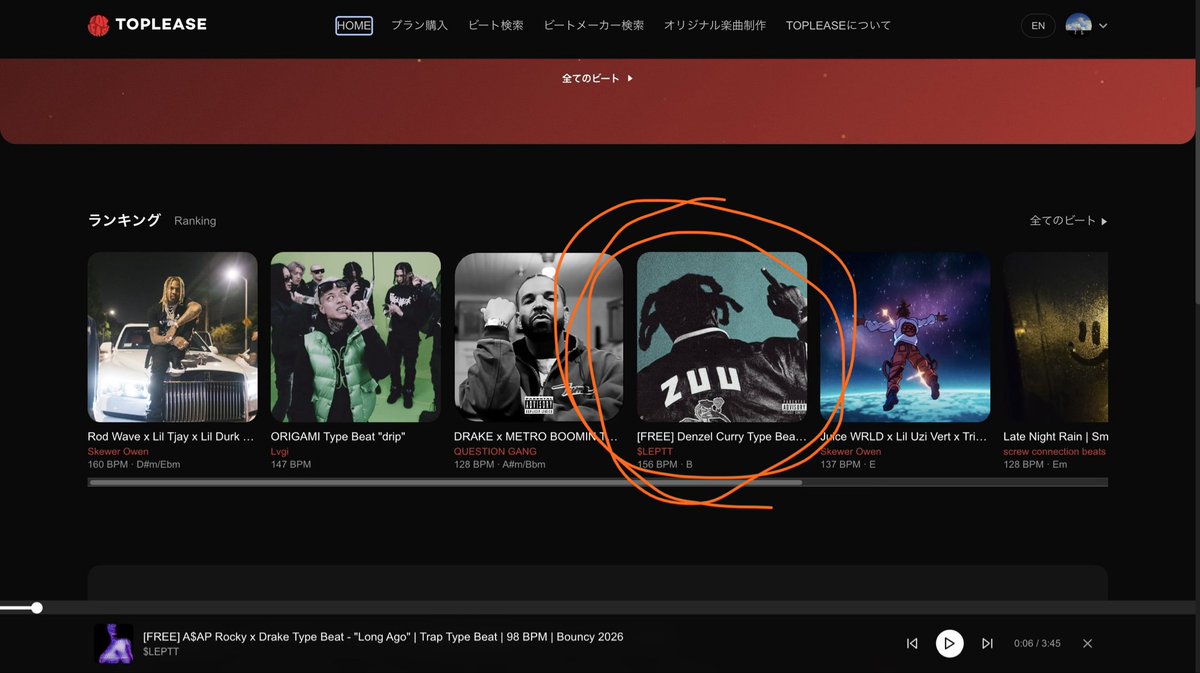
Task: Click the [FREE] Denzel Curry Type Beat title
Action: pos(722,437)
